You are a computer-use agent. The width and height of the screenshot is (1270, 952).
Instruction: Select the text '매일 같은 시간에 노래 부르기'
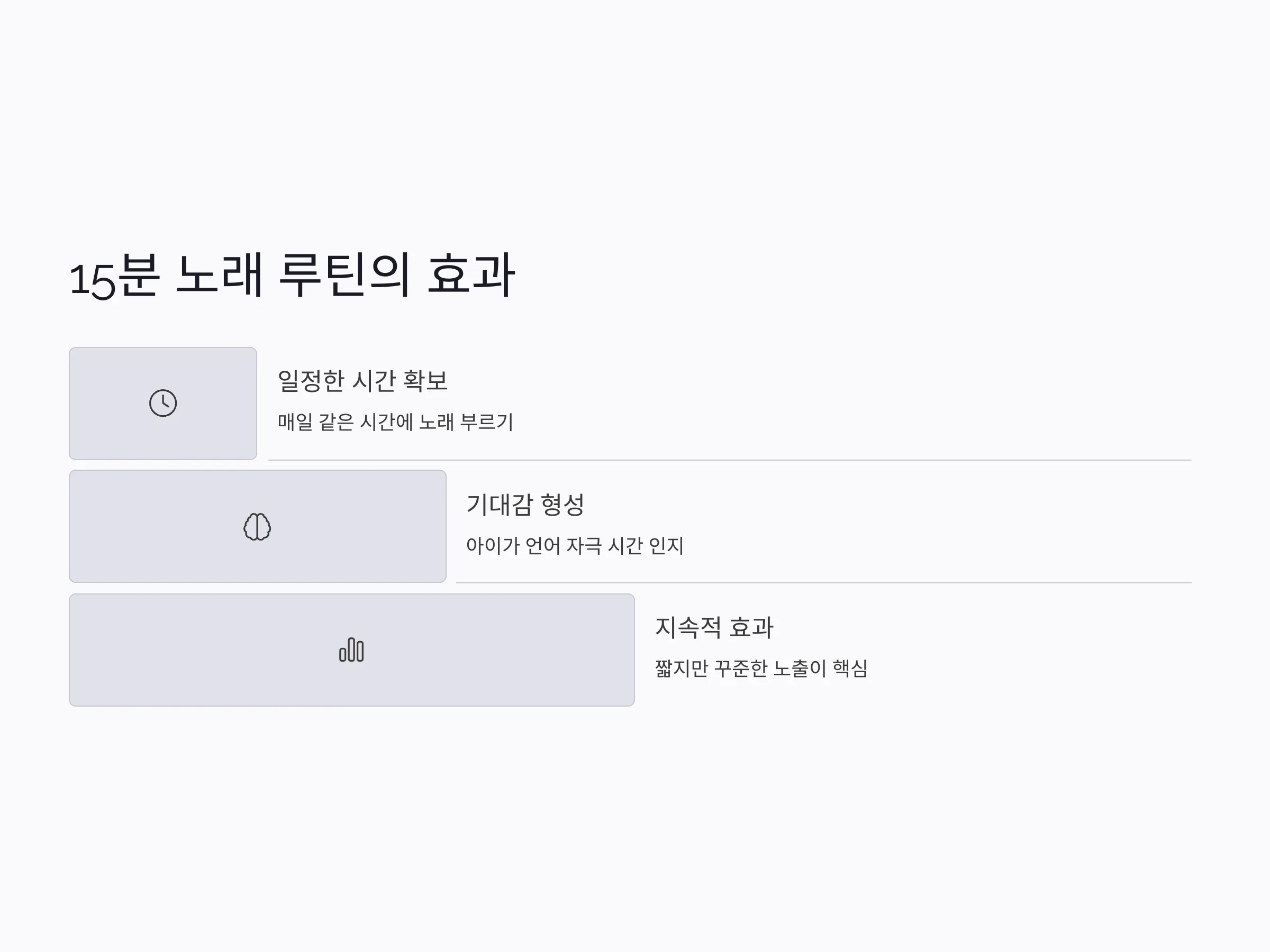tap(395, 422)
